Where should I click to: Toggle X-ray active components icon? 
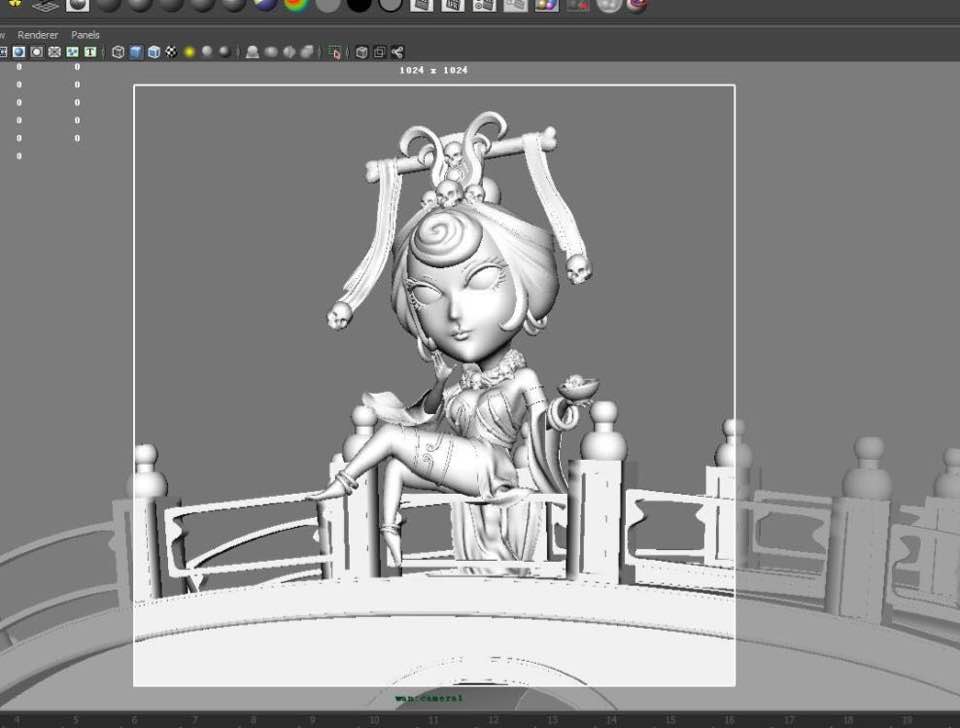380,52
